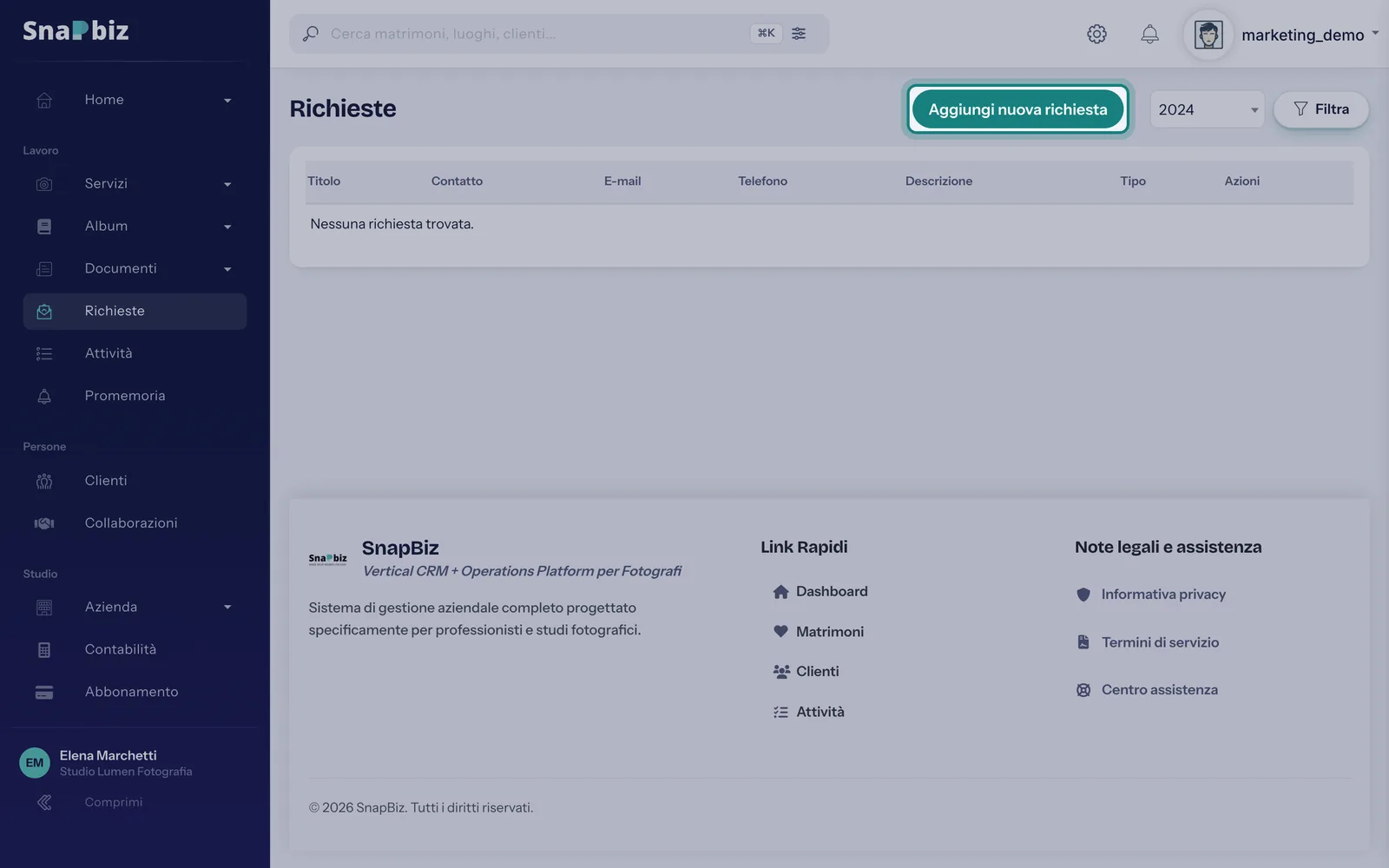Viewport: 1389px width, 868px height.
Task: Click the Servizi camera icon
Action: [x=44, y=184]
